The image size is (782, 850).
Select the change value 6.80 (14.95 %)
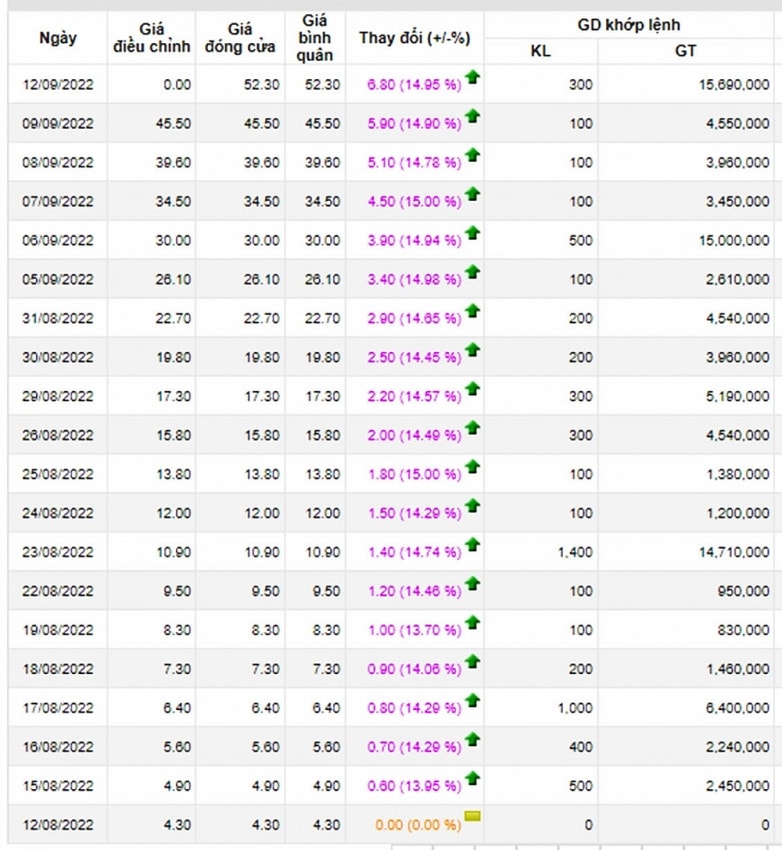(414, 85)
